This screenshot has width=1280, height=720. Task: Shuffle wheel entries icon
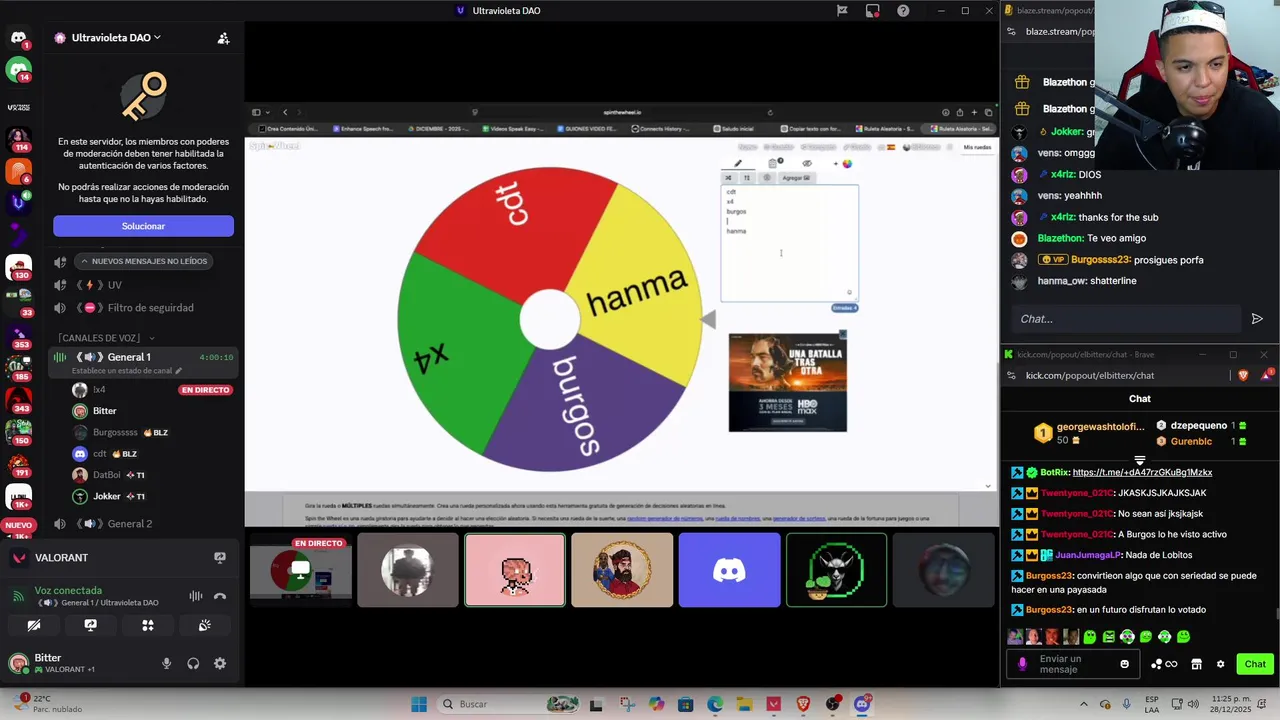[728, 178]
